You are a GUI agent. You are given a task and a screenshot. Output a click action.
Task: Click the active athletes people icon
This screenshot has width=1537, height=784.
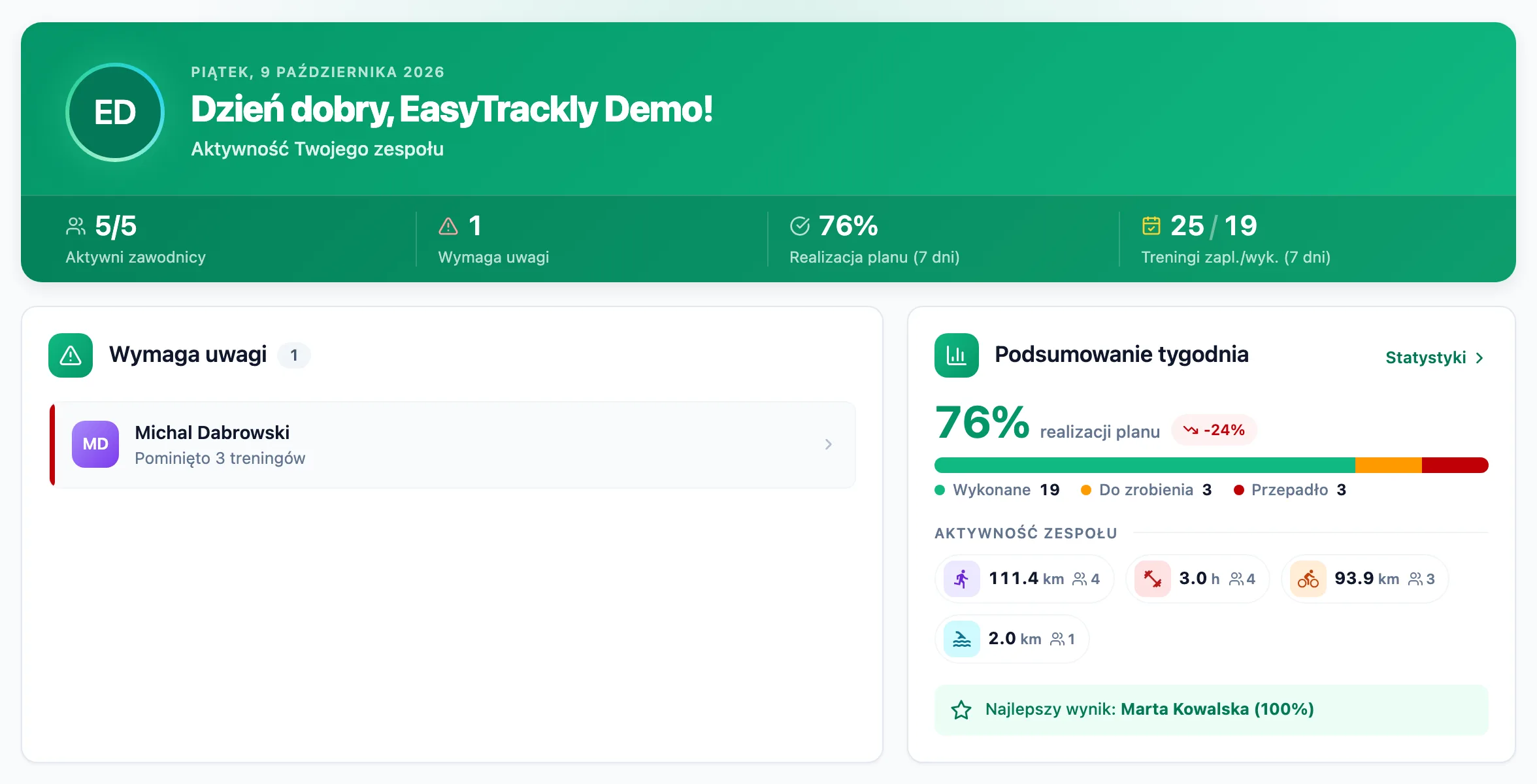point(76,226)
